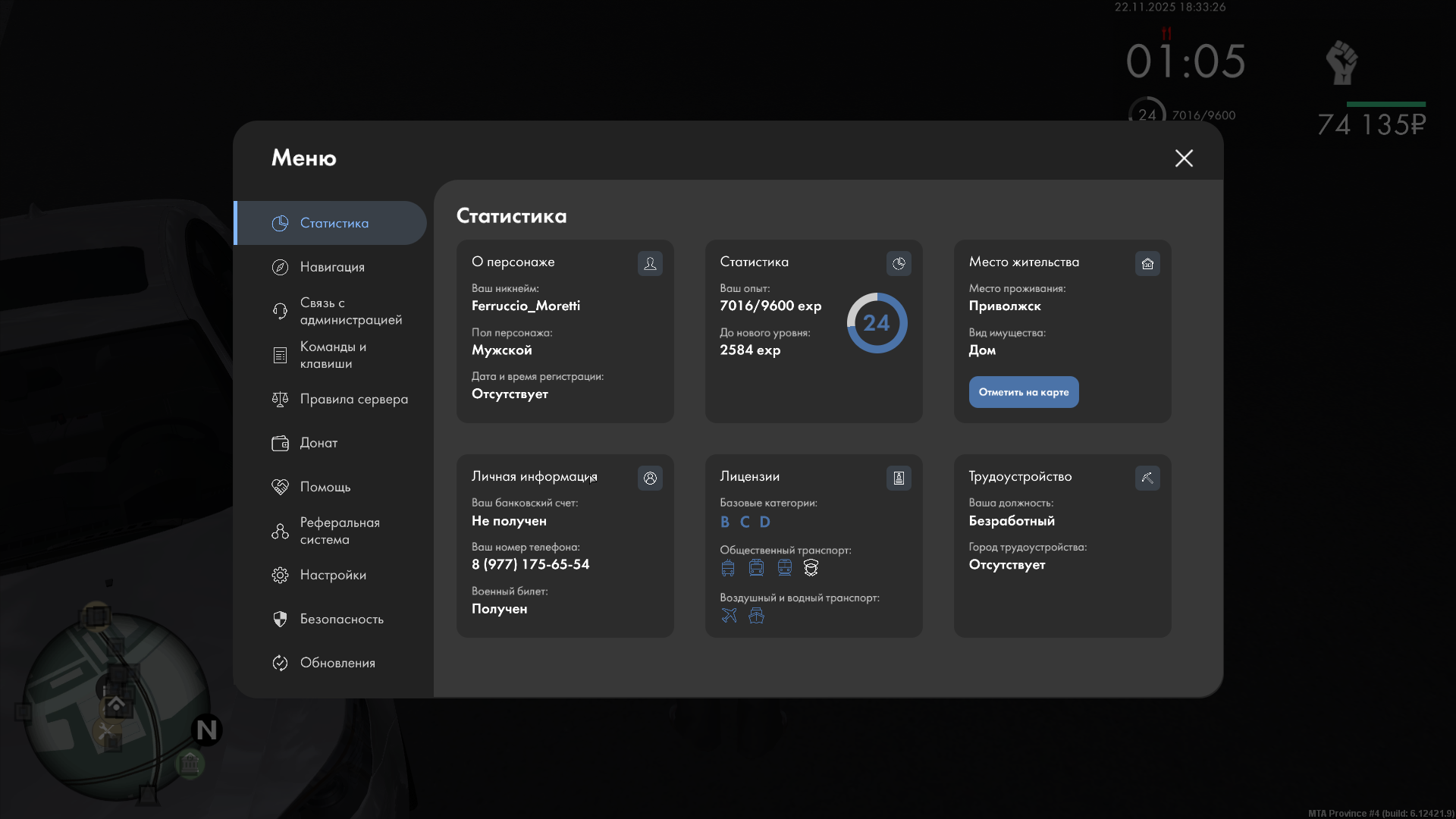Click the pickaxe icon in Трудоустройство card

point(1147,478)
